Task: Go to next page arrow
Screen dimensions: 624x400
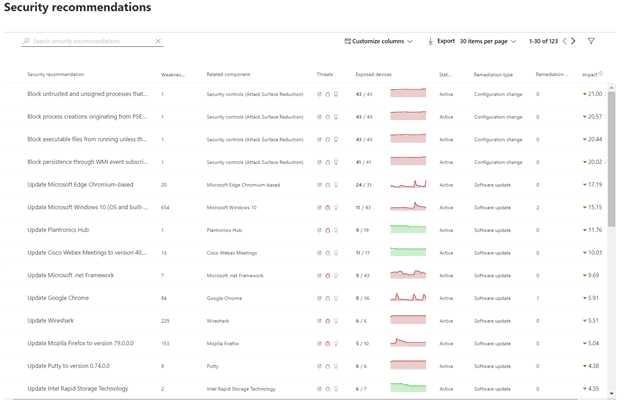Action: pos(573,41)
